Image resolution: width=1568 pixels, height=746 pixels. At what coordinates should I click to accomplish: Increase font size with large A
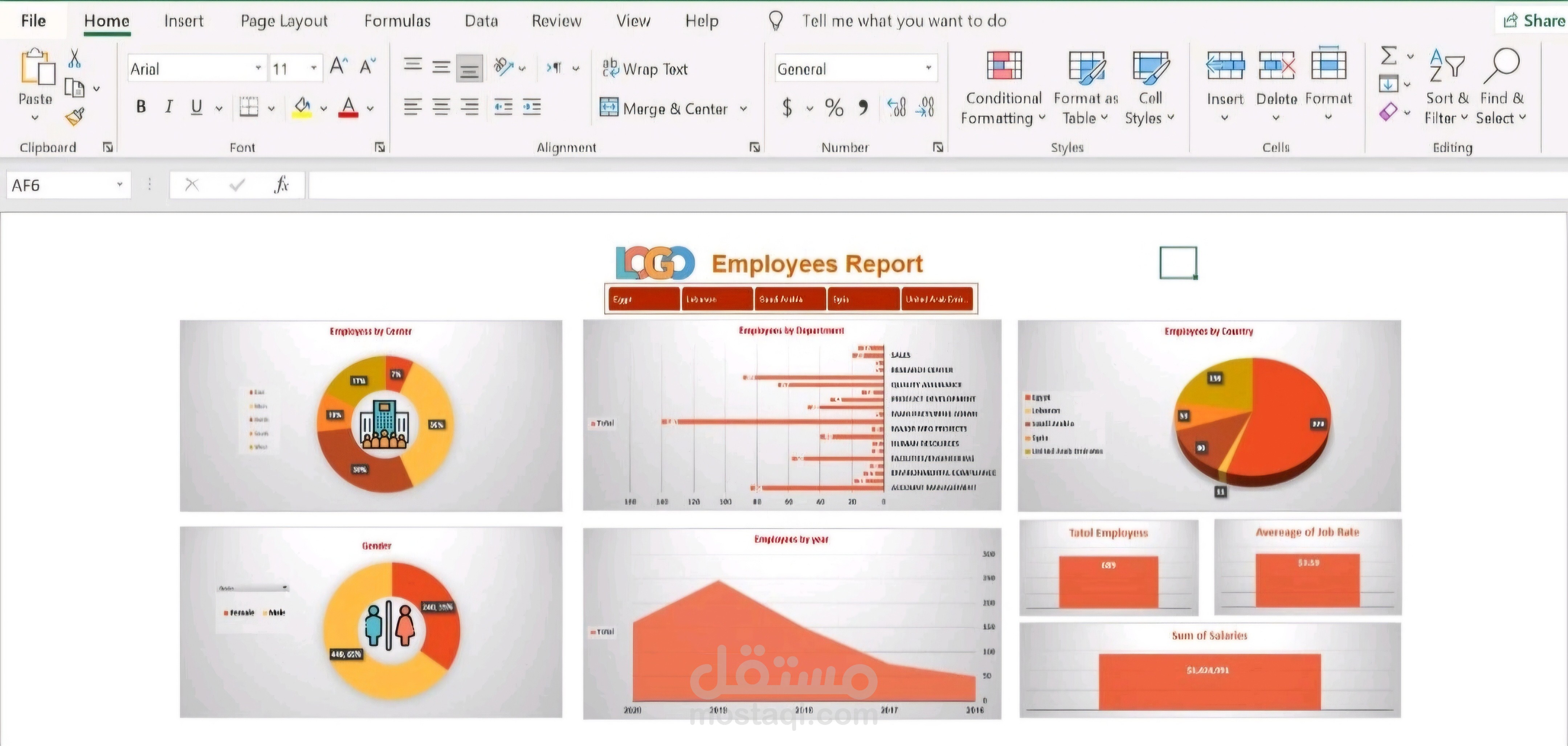pos(338,66)
